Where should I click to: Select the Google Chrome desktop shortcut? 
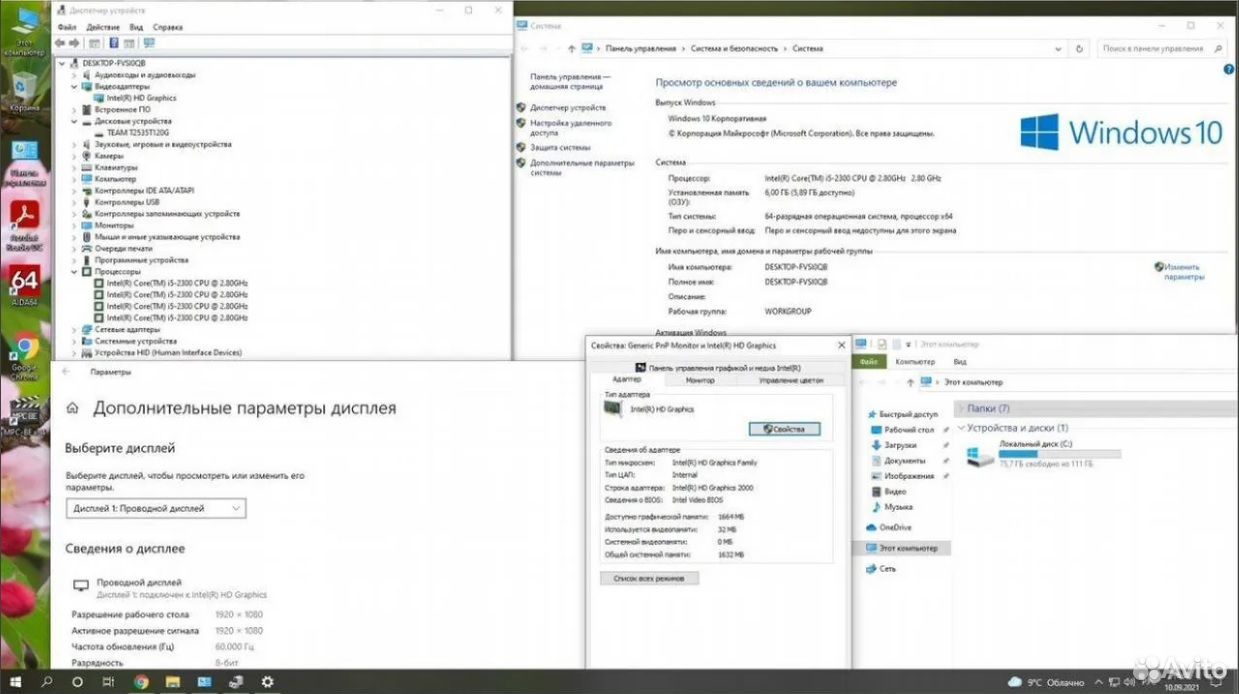[24, 355]
